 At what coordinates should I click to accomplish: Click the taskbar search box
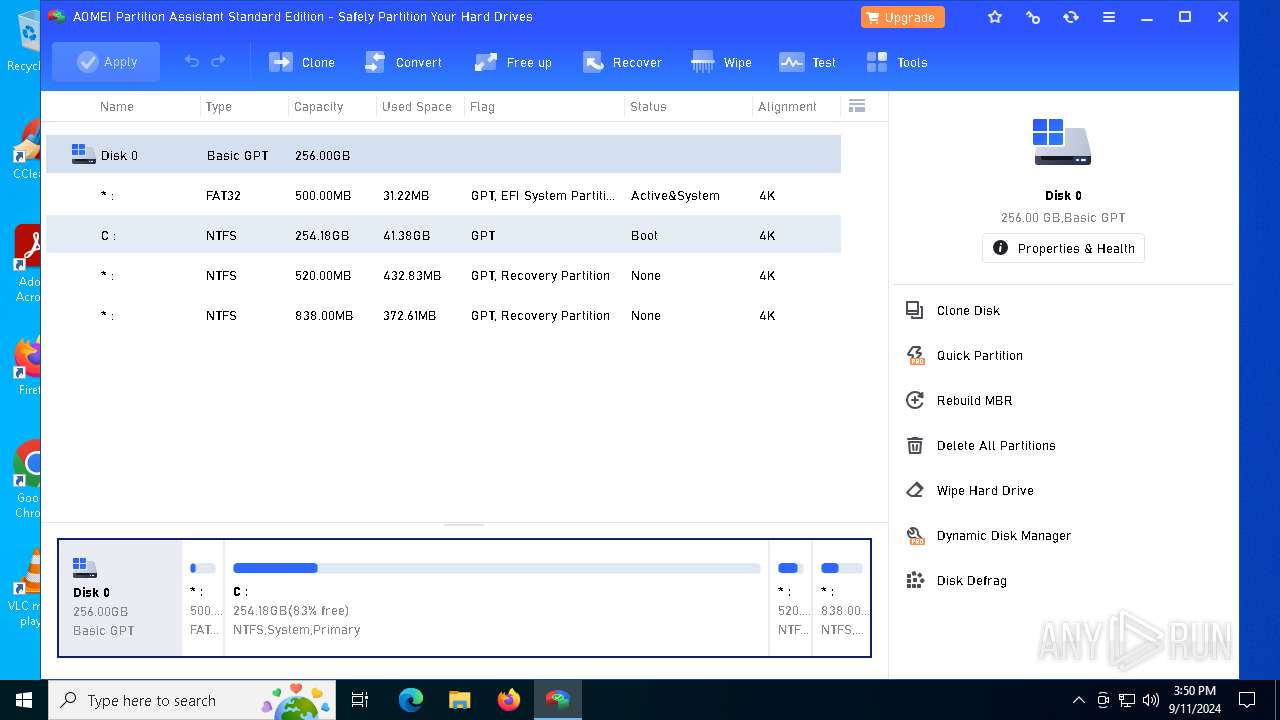pyautogui.click(x=194, y=700)
